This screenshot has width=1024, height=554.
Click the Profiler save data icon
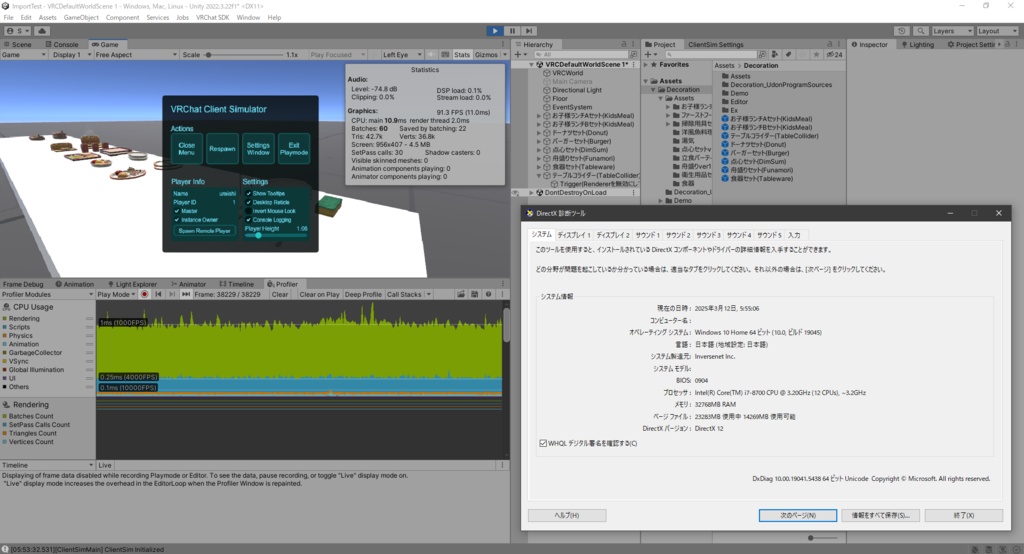click(x=475, y=295)
